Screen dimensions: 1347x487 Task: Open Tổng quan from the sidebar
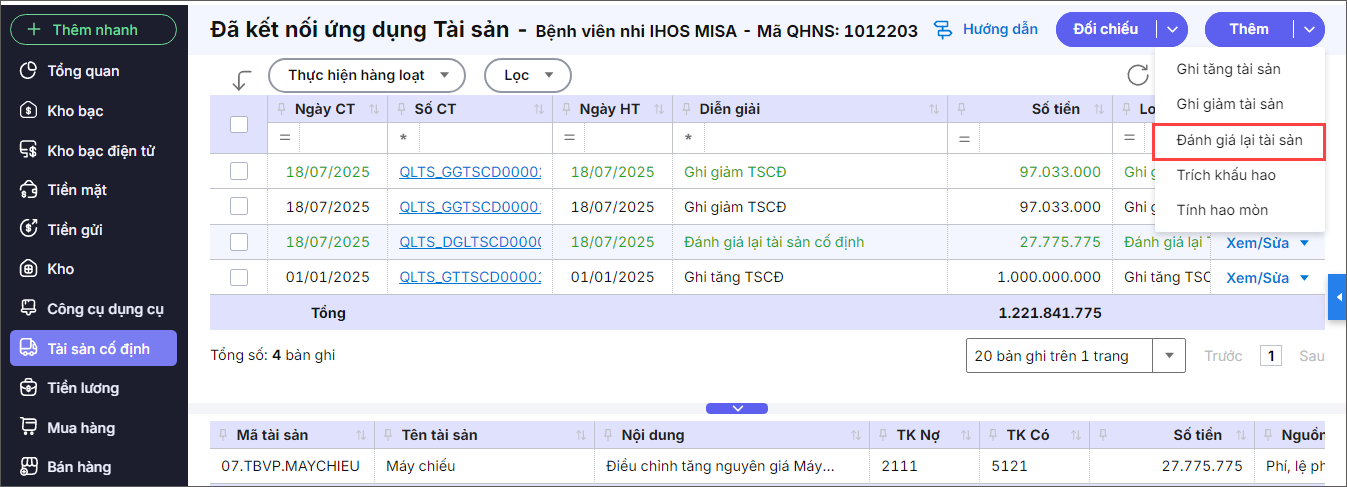tap(83, 71)
